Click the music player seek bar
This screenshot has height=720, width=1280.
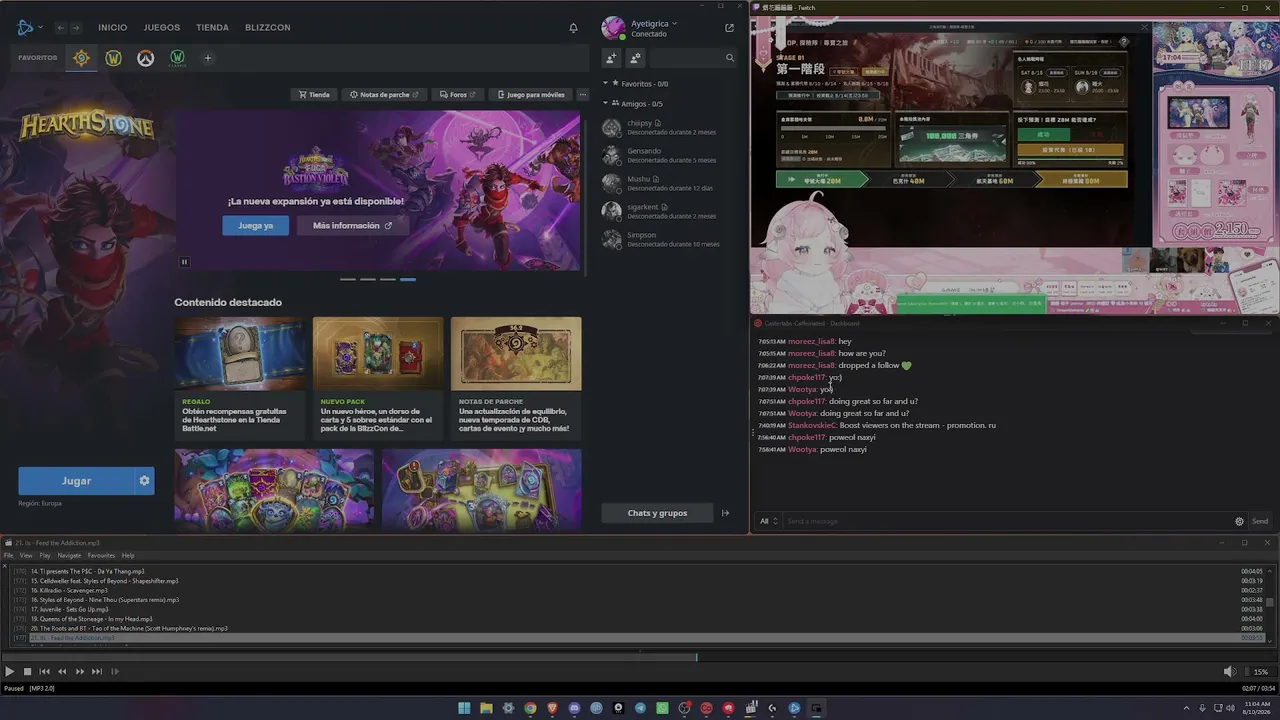[x=640, y=657]
